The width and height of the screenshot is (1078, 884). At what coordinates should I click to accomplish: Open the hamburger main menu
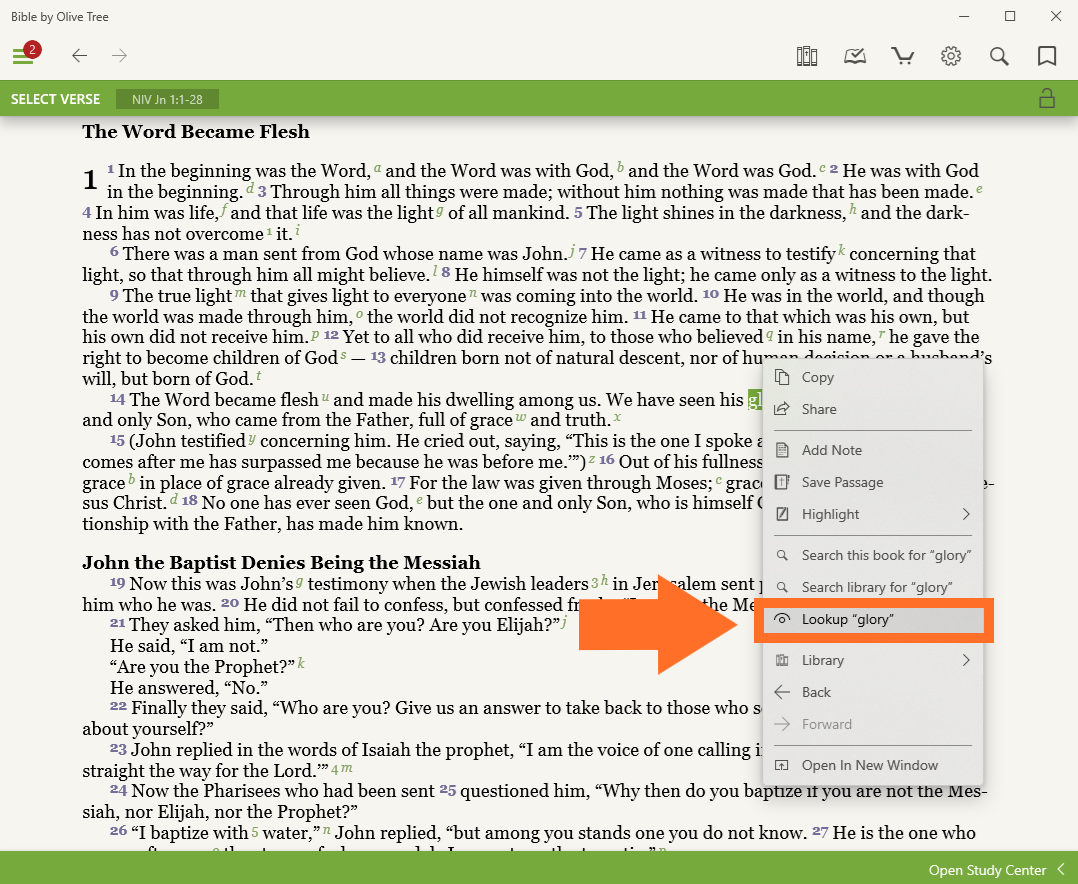click(23, 56)
